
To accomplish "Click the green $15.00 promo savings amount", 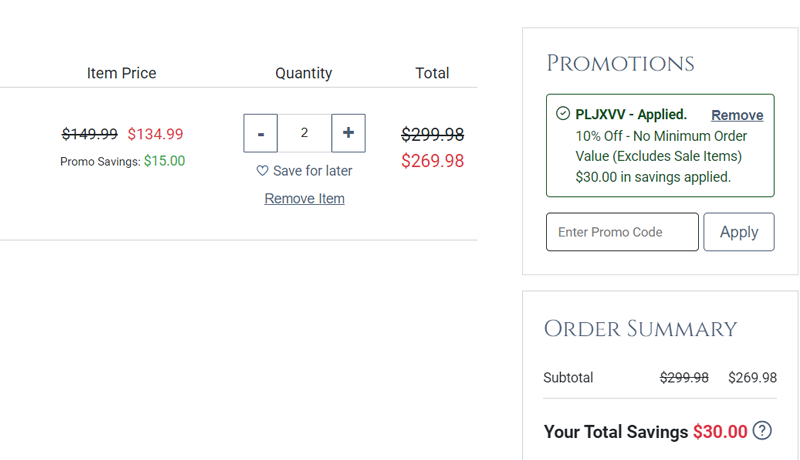I will click(x=164, y=161).
